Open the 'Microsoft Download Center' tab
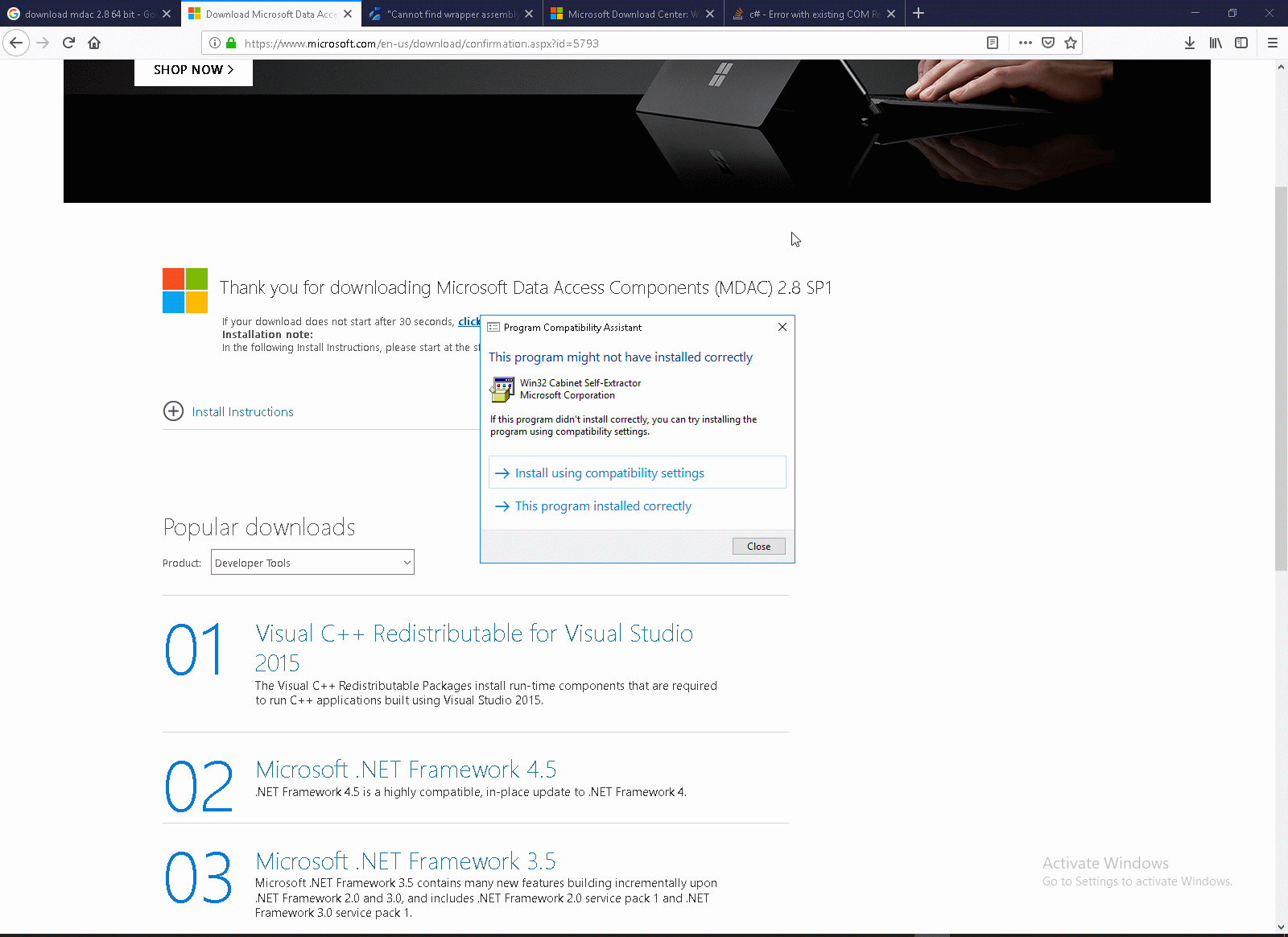This screenshot has width=1288, height=937. click(634, 14)
